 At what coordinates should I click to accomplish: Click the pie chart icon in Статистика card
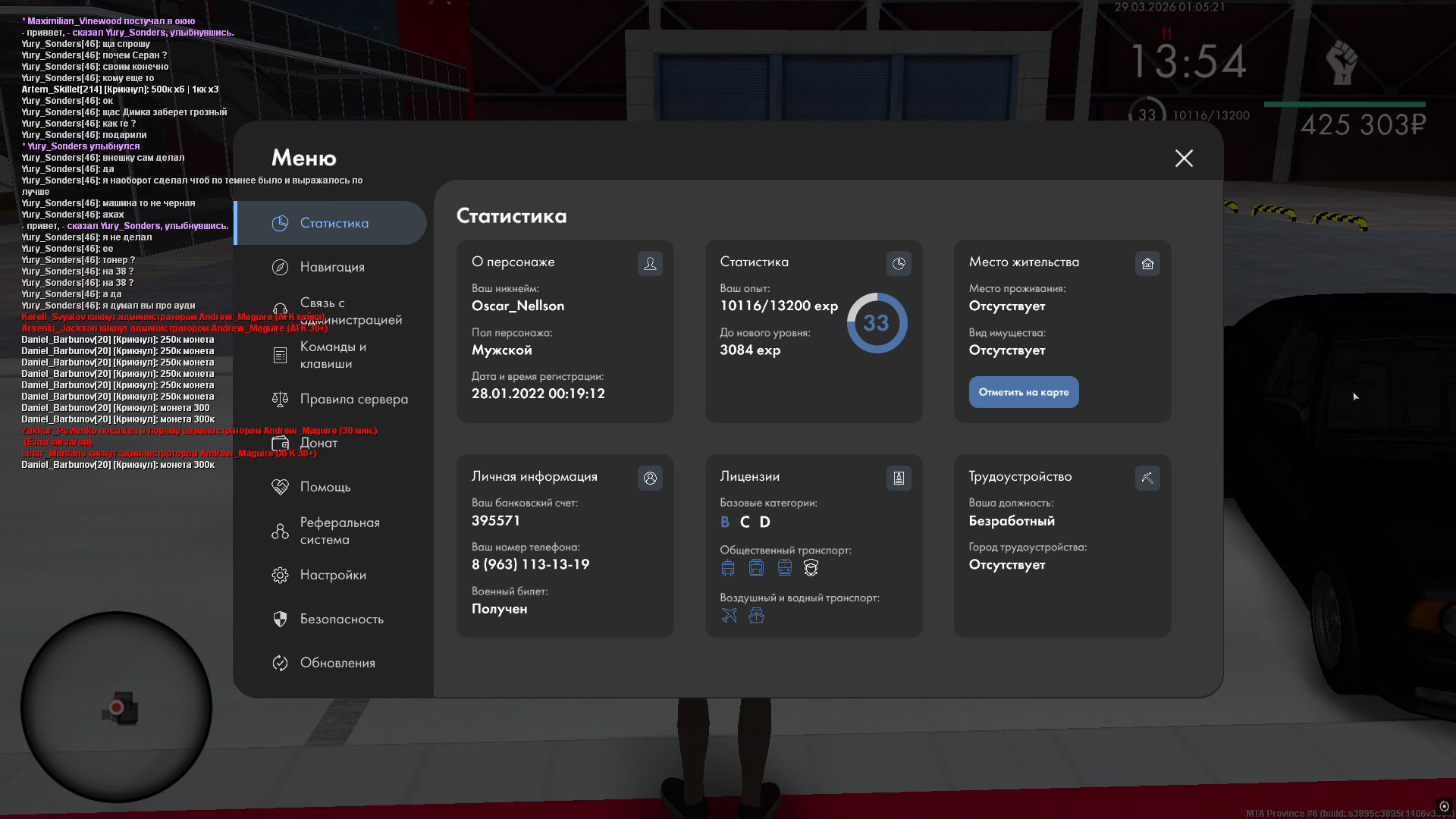(x=899, y=263)
